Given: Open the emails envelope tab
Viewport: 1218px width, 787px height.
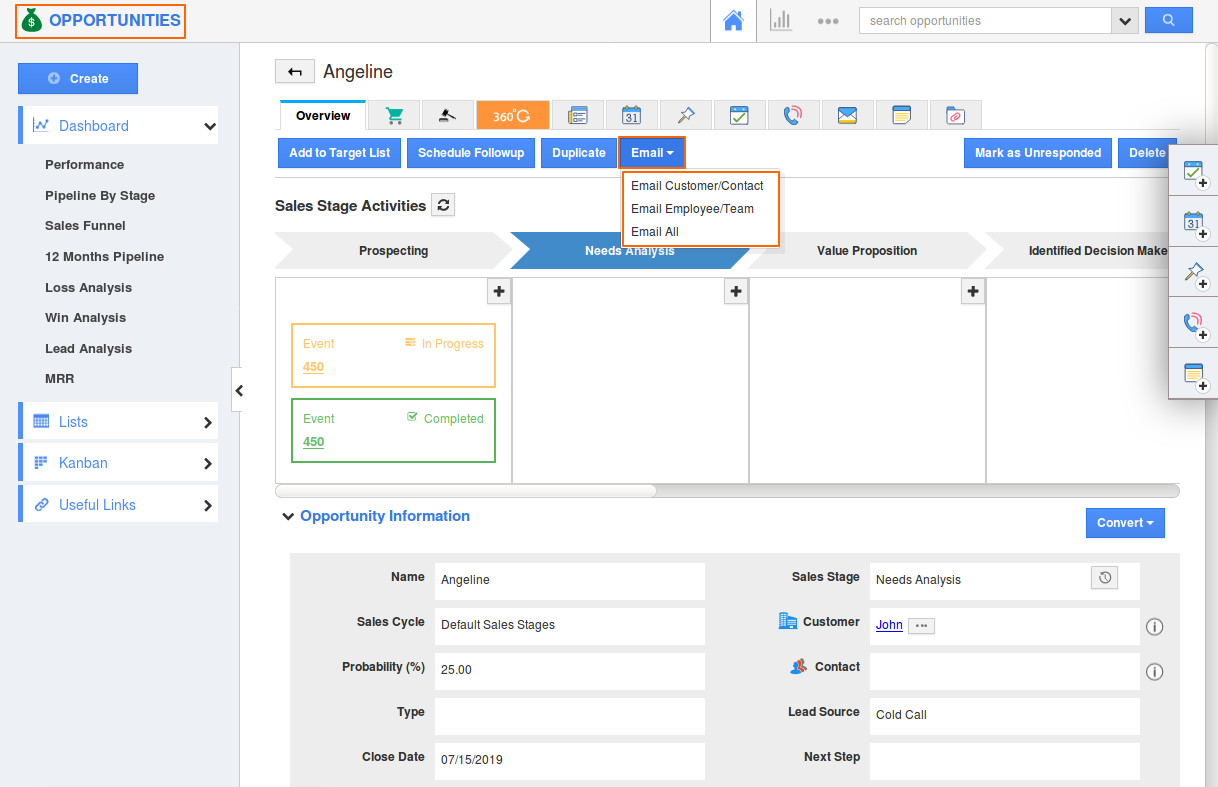Looking at the screenshot, I should (847, 115).
